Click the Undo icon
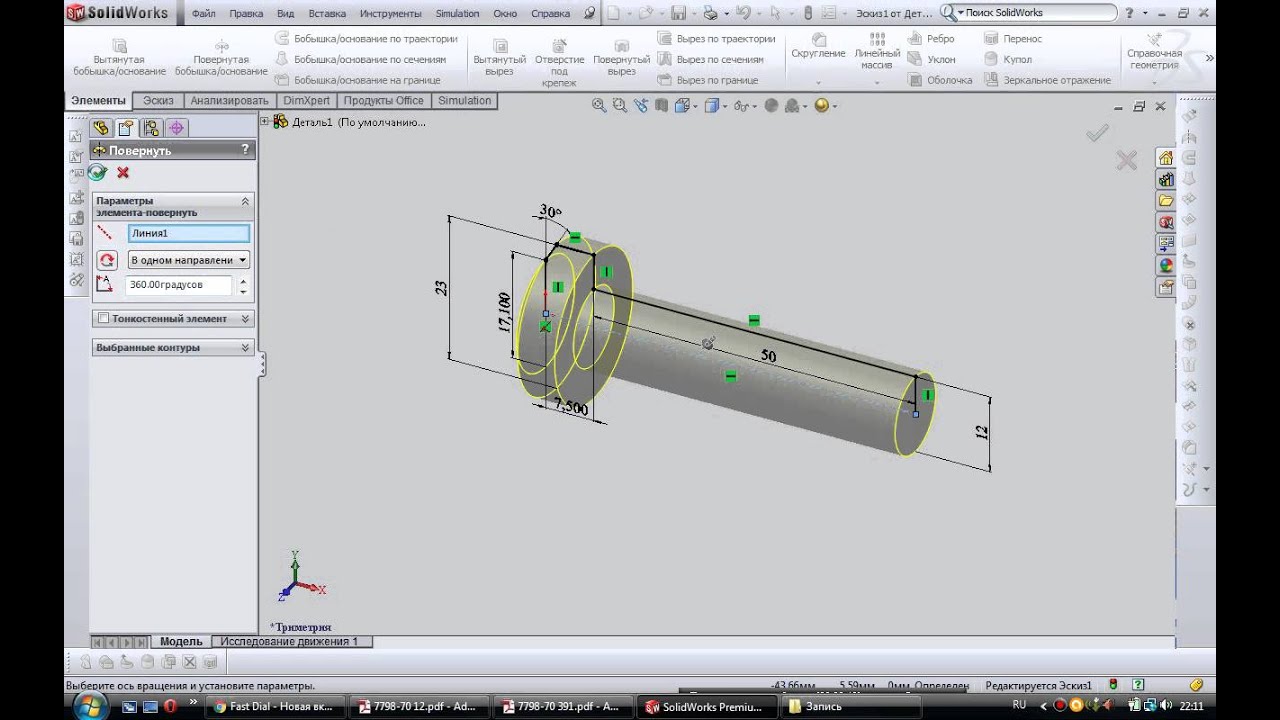Image resolution: width=1280 pixels, height=720 pixels. pos(742,13)
